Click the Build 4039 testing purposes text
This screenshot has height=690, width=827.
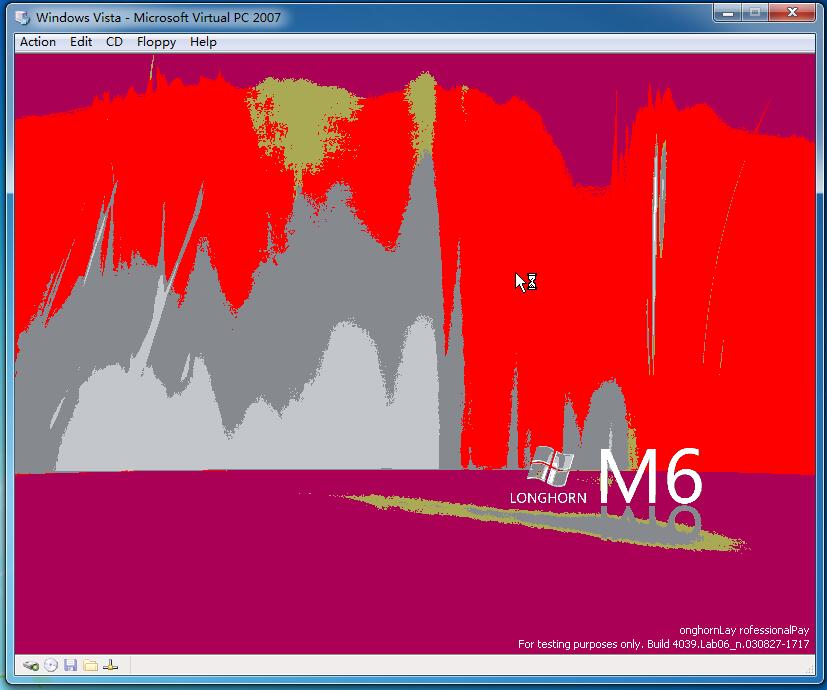tap(663, 644)
